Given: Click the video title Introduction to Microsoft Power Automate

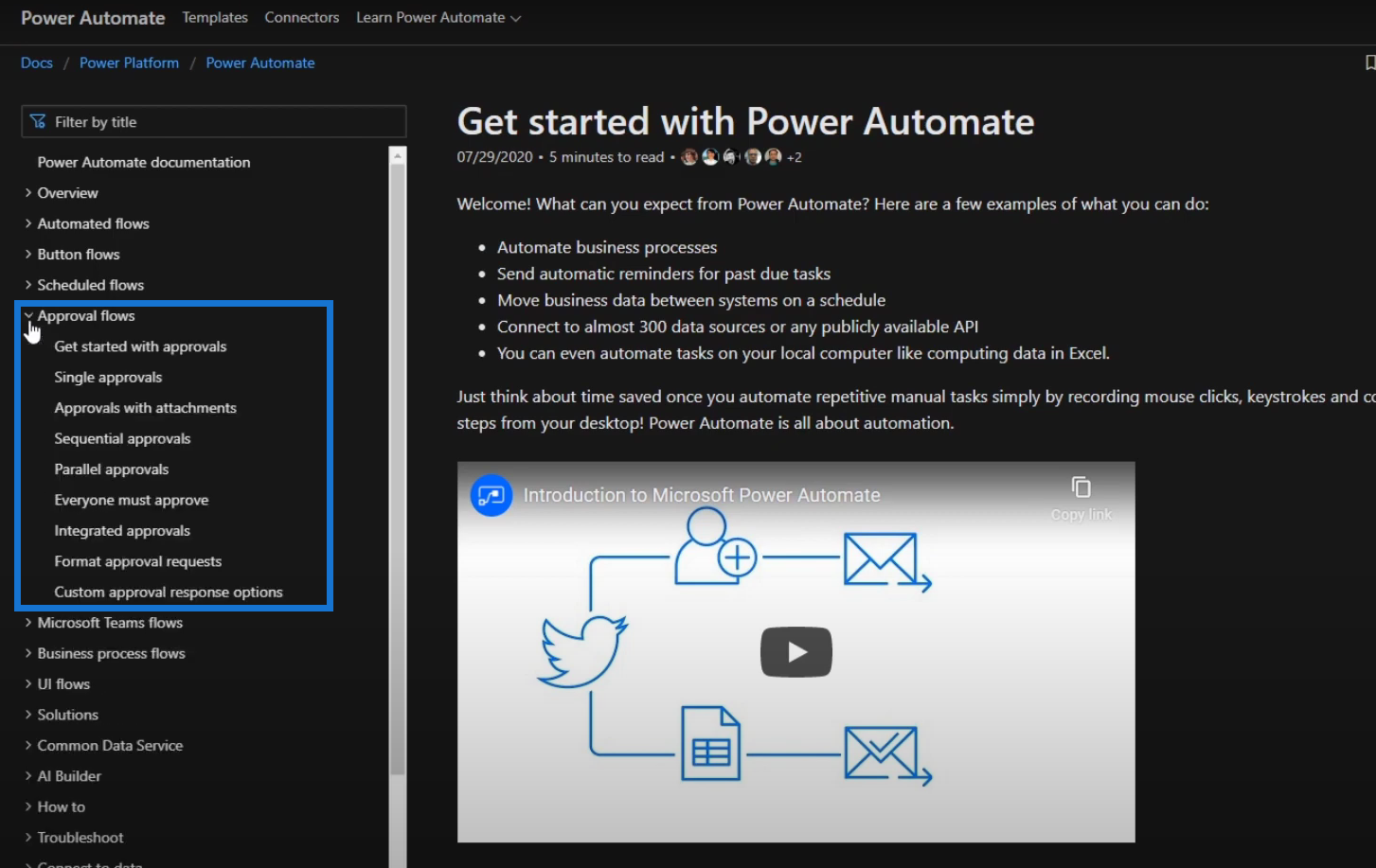Looking at the screenshot, I should click(702, 495).
